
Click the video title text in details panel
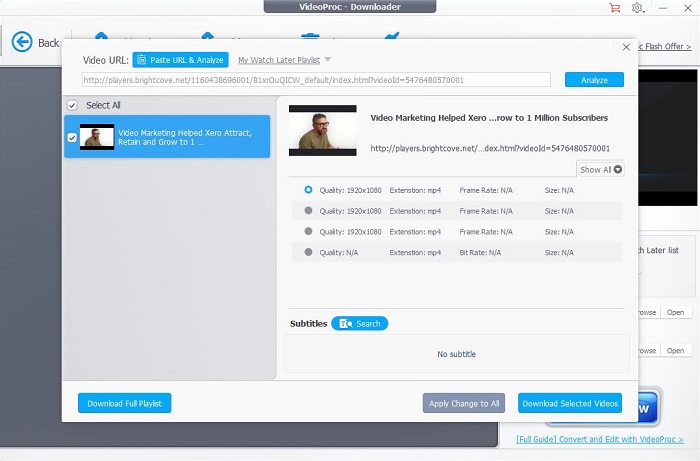point(489,118)
